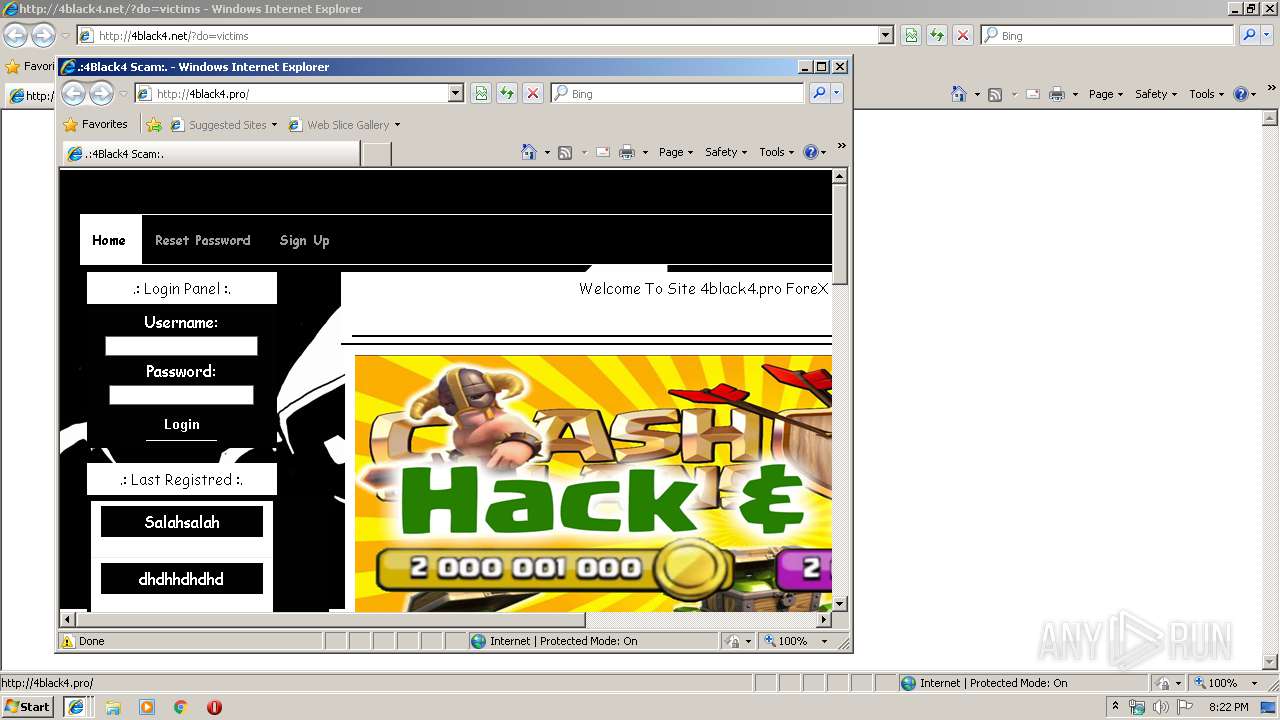Click Read Mail icon in front window

[x=603, y=152]
